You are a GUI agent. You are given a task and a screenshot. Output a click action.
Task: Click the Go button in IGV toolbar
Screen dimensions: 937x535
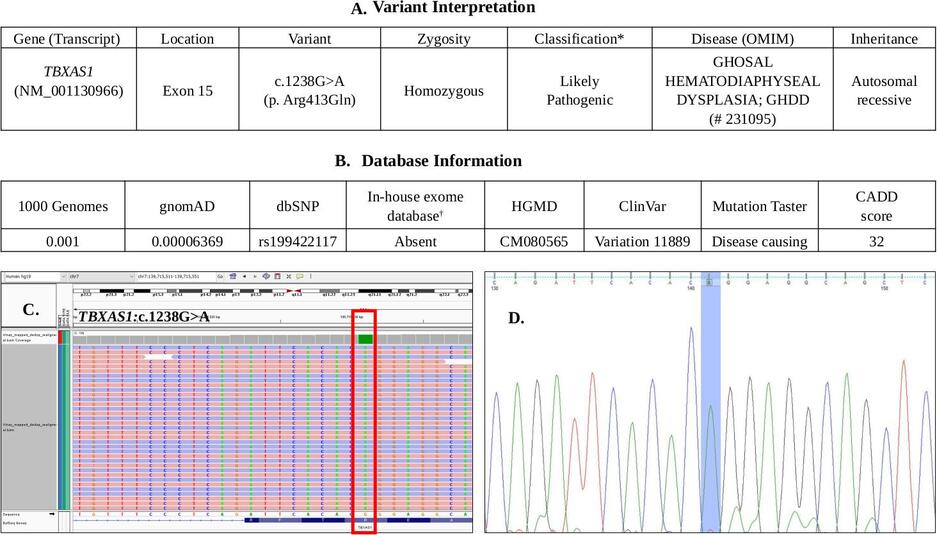[220, 276]
